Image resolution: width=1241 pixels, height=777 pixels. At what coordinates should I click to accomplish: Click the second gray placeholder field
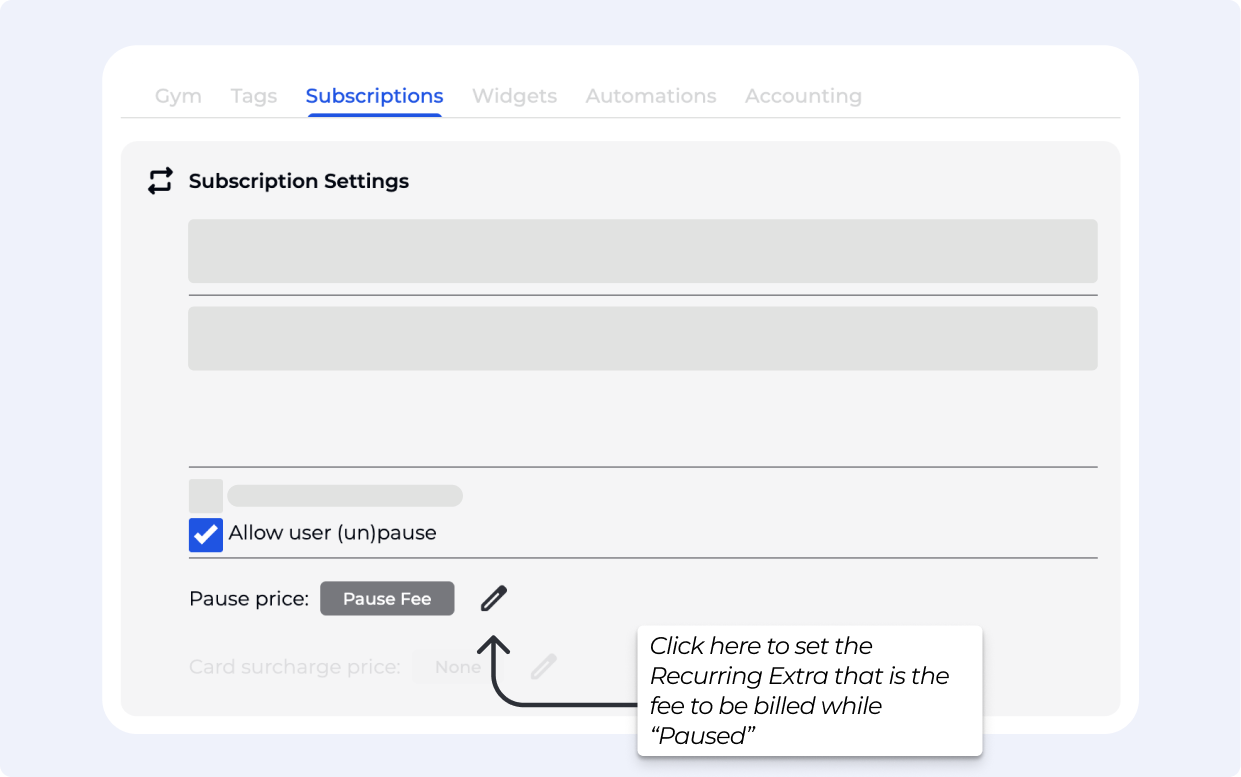(x=642, y=338)
